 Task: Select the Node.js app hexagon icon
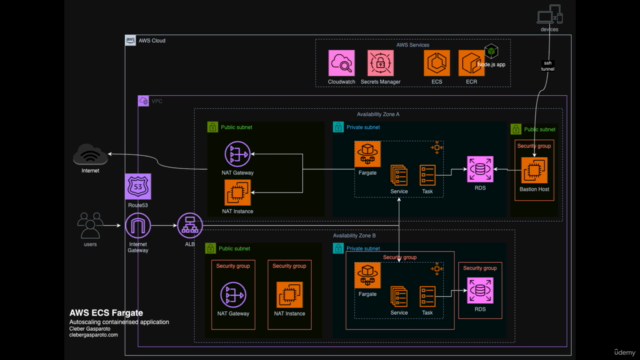(491, 52)
